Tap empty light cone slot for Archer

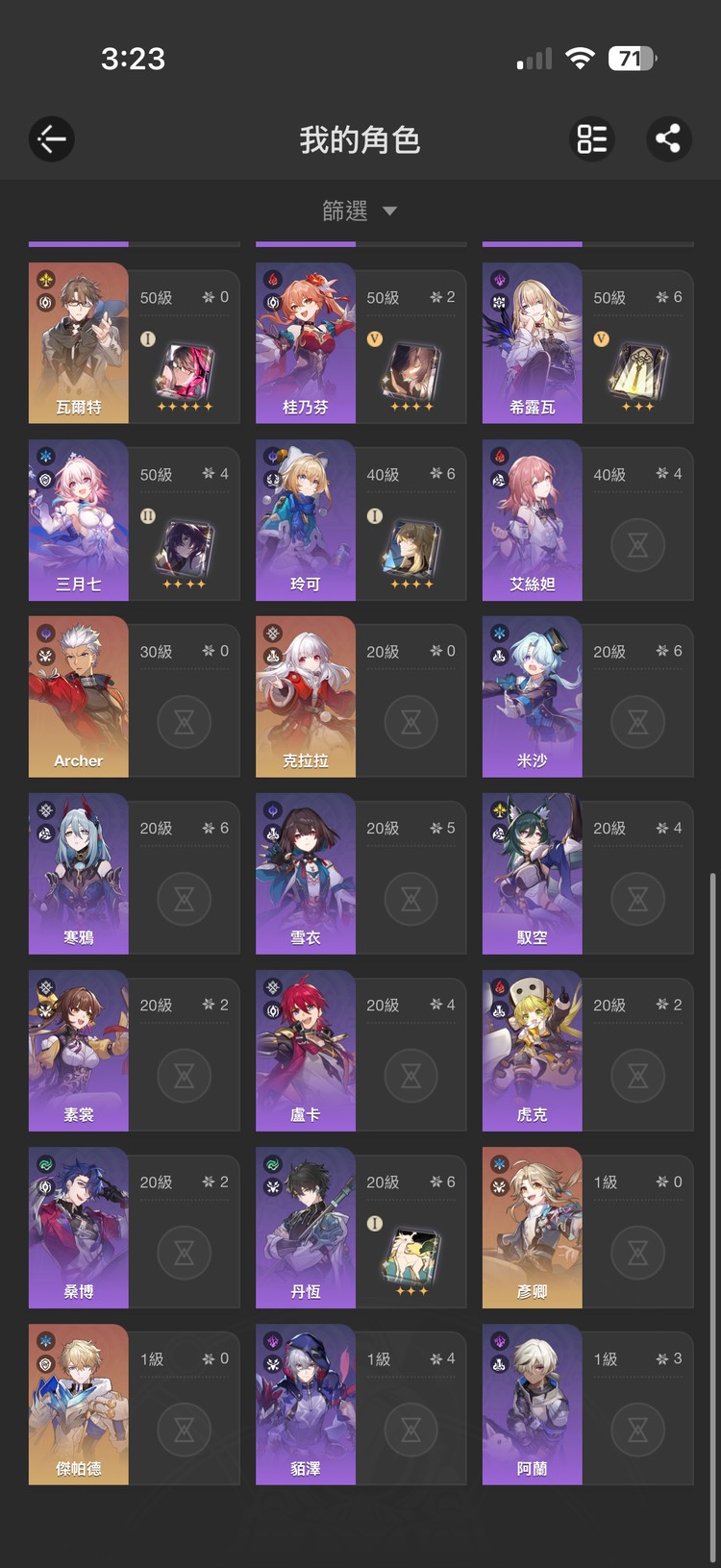point(185,722)
